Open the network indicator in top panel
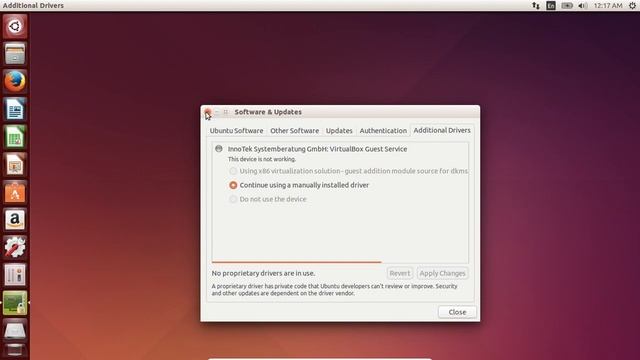This screenshot has height=360, width=640. click(536, 5)
